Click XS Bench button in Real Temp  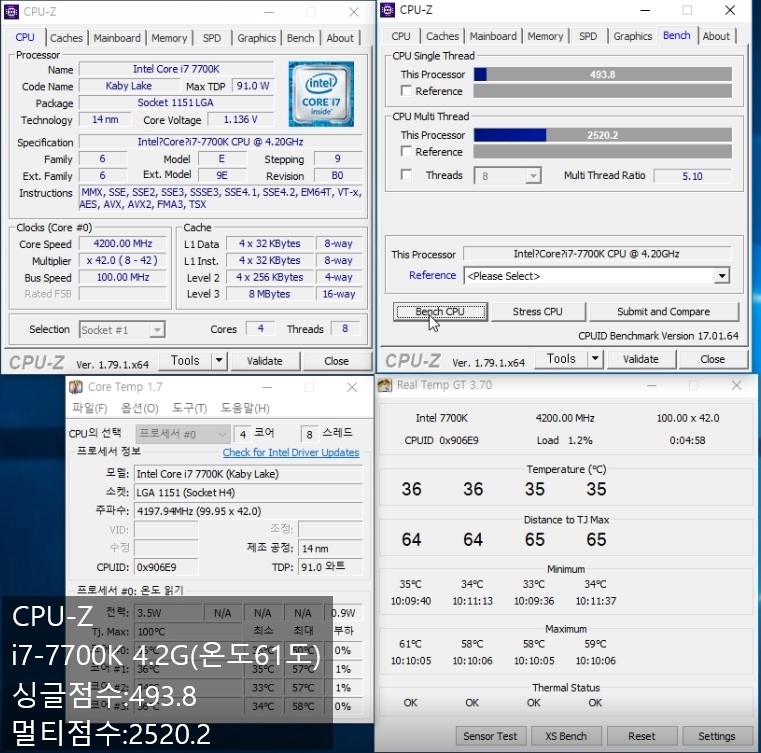(566, 736)
